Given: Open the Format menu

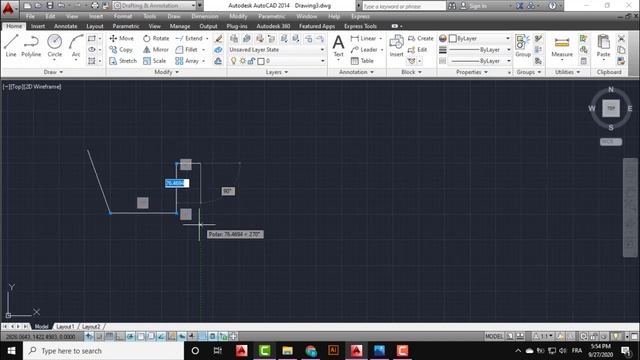Looking at the screenshot, I should (x=123, y=16).
